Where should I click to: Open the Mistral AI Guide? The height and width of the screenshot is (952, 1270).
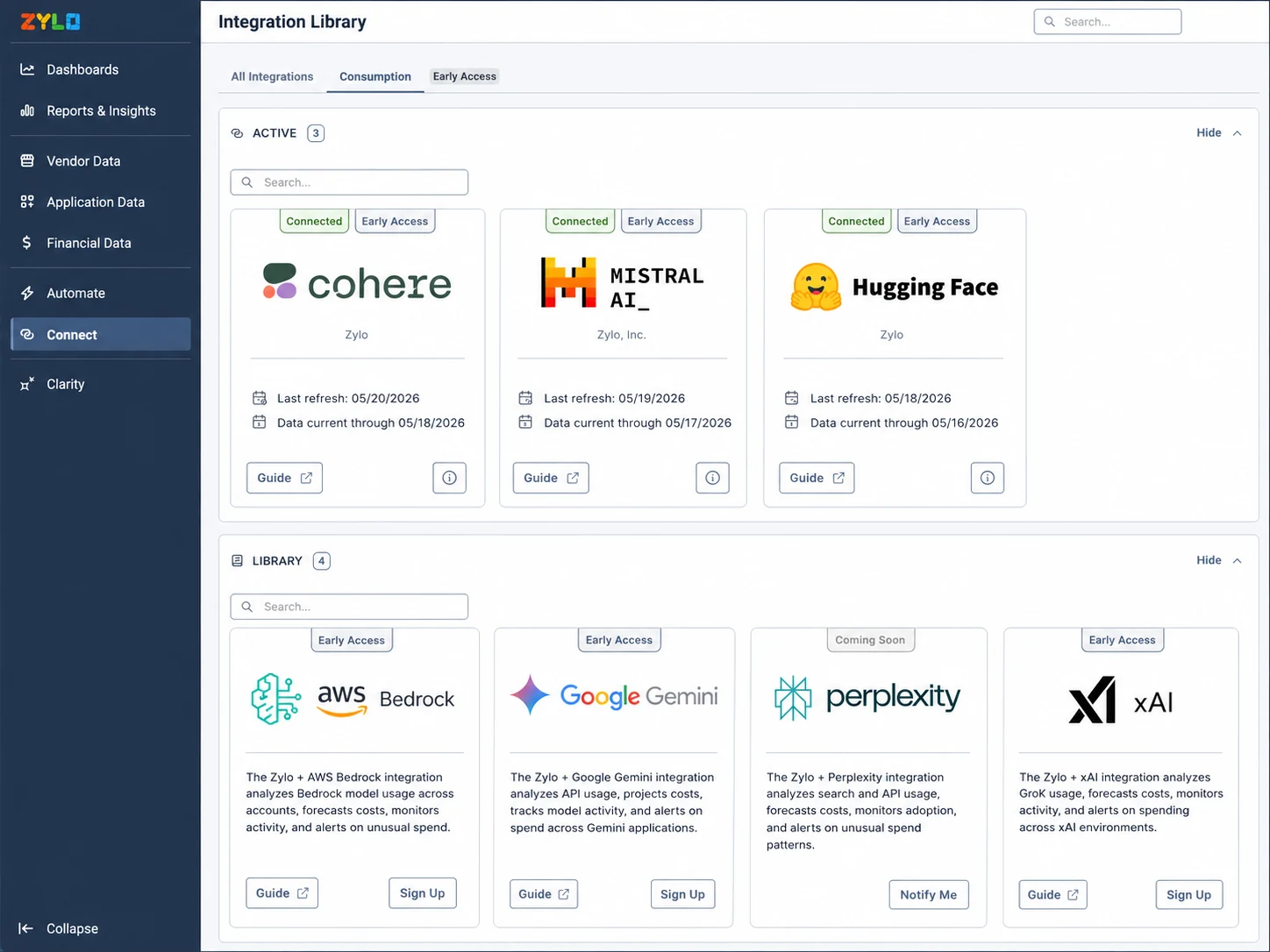pyautogui.click(x=551, y=478)
